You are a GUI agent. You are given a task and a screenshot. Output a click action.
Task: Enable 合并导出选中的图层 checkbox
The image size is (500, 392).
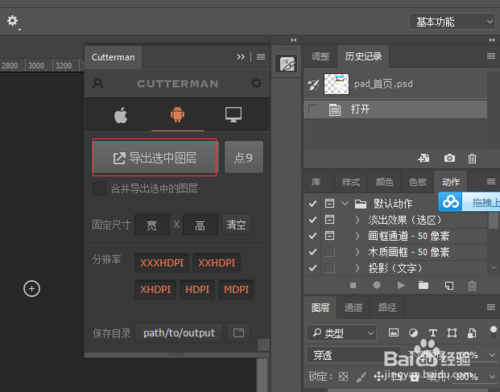[99, 189]
